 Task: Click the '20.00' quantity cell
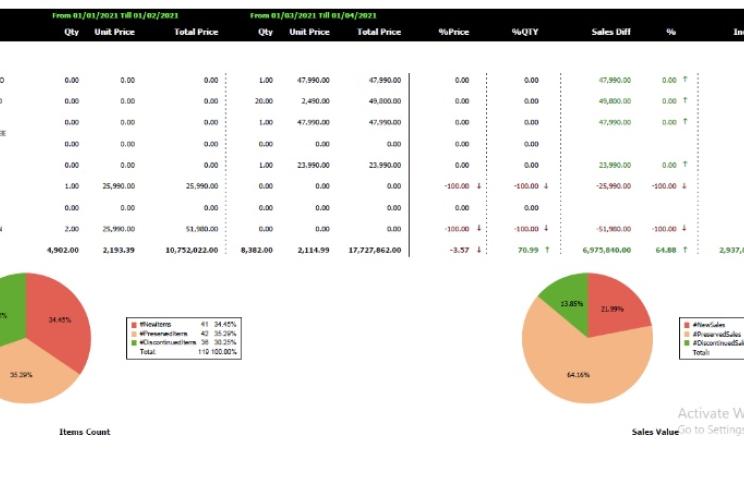(264, 101)
